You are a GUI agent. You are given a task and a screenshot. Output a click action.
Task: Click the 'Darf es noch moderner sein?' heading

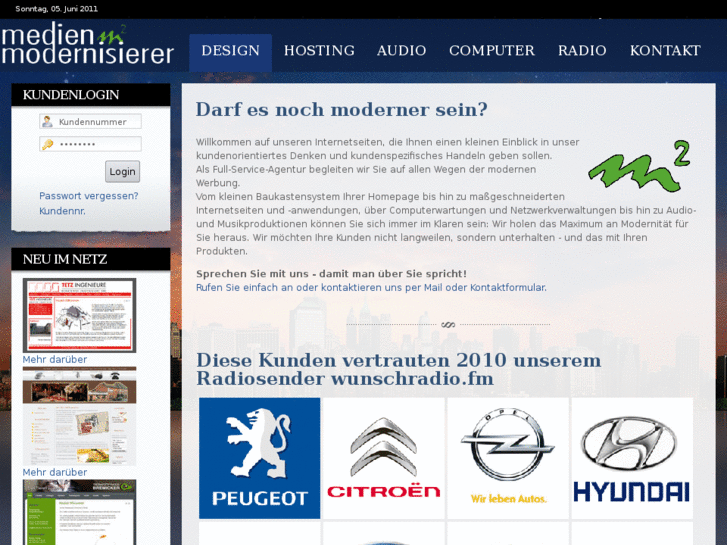(x=342, y=110)
